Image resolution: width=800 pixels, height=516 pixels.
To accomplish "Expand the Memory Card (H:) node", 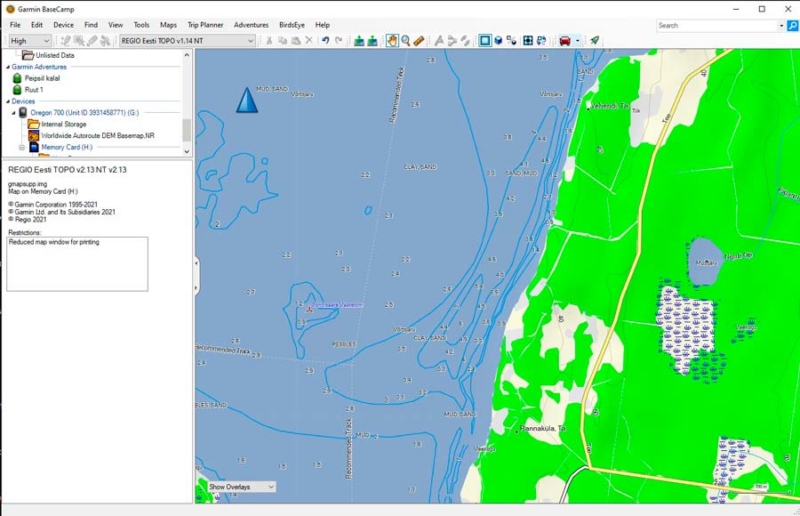I will pyautogui.click(x=22, y=148).
